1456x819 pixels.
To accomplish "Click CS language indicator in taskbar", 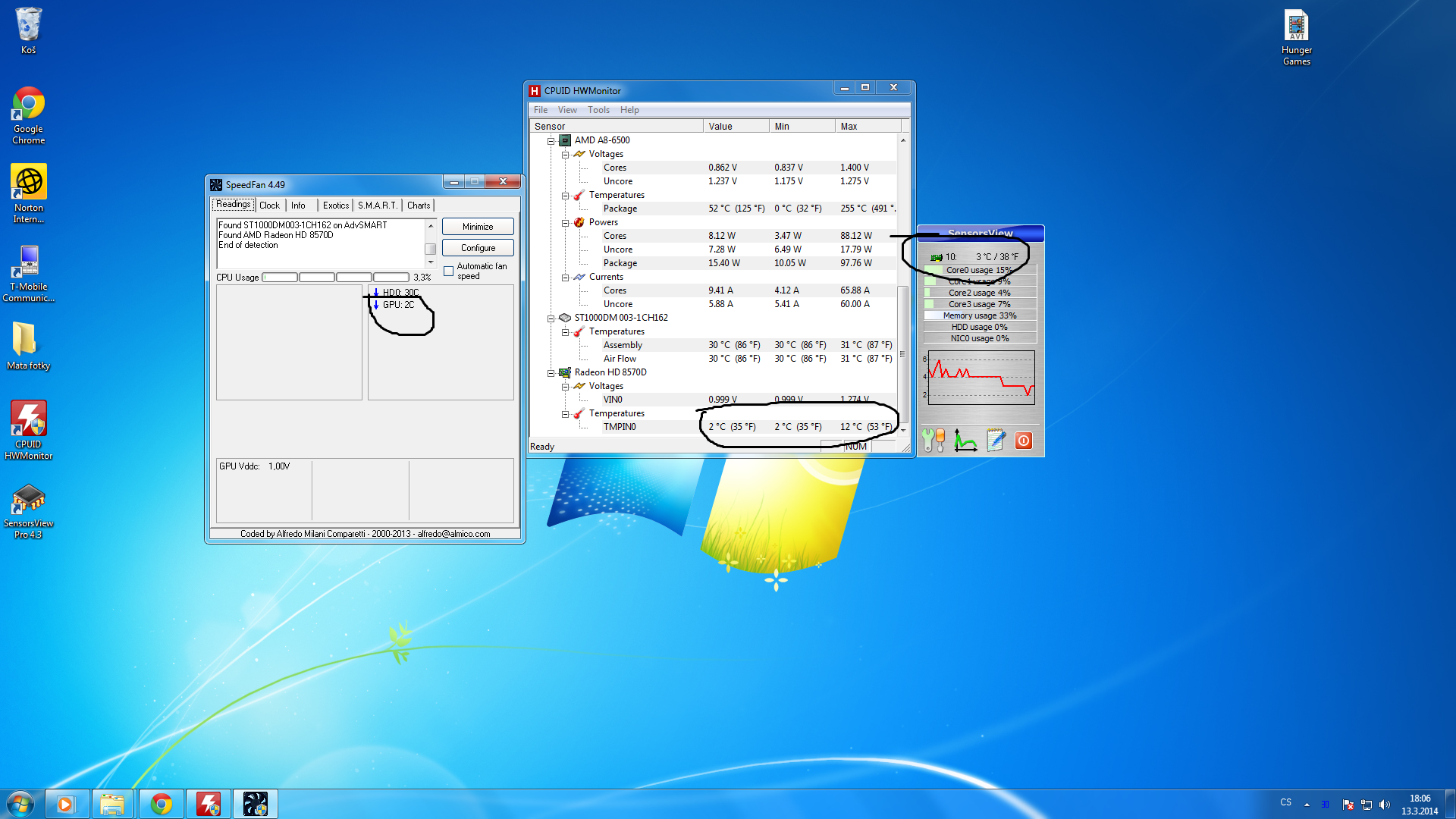I will coord(1285,802).
